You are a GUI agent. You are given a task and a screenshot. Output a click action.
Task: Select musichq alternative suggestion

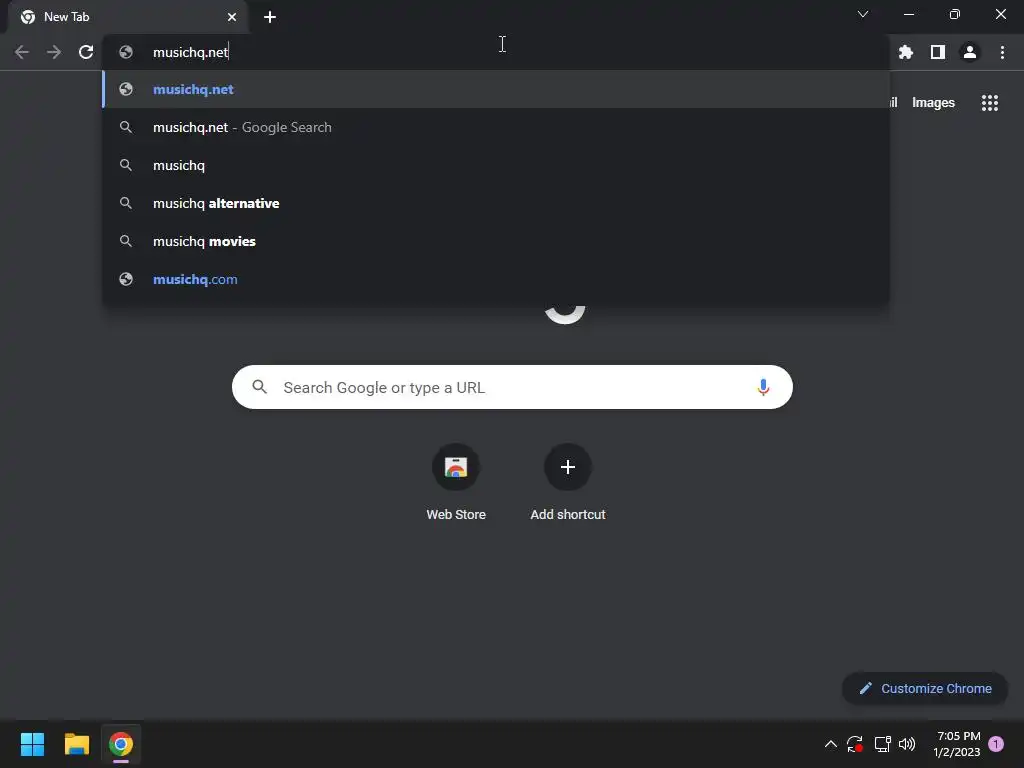(x=496, y=203)
